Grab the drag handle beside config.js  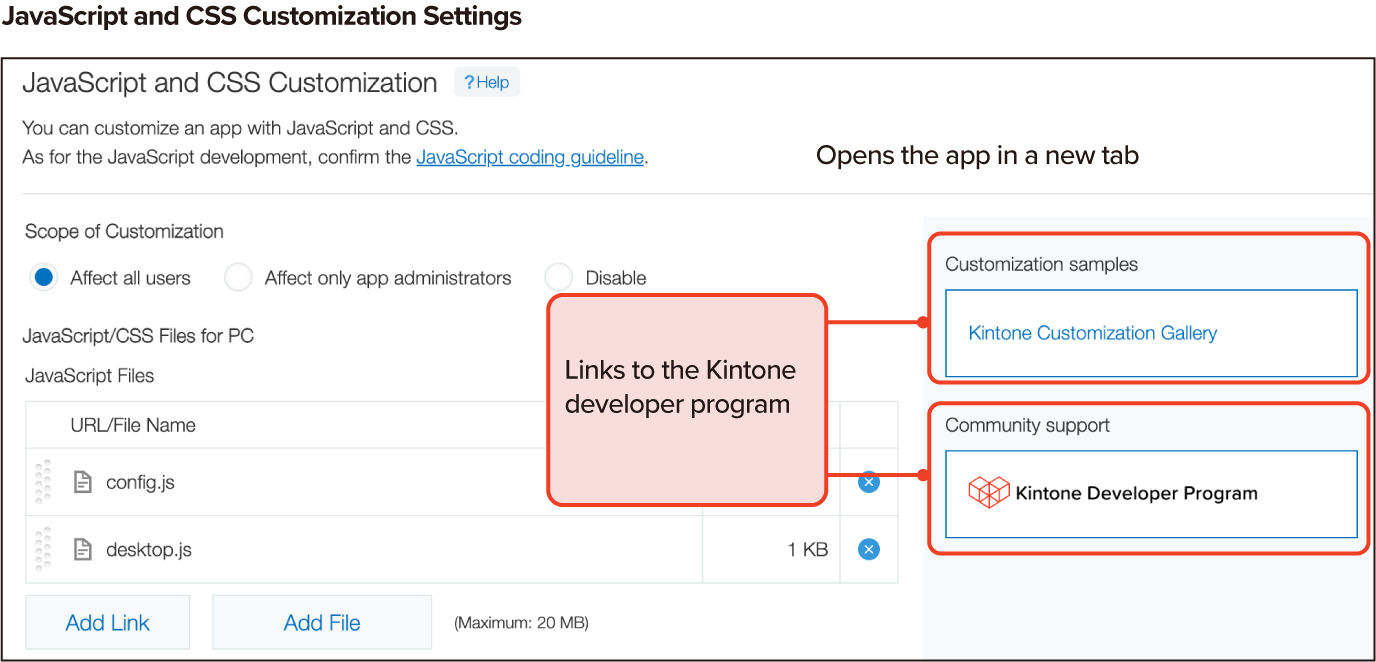(43, 482)
